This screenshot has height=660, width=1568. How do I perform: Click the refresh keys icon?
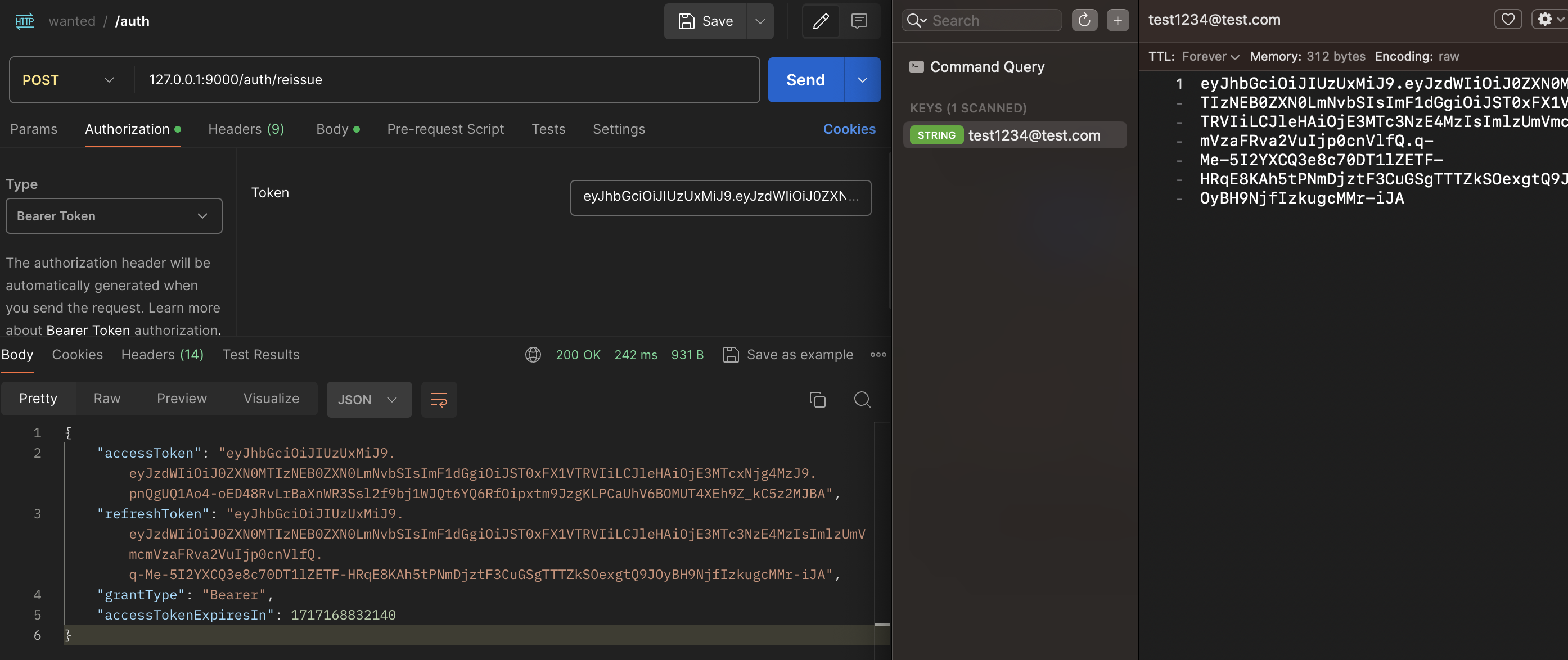1084,20
